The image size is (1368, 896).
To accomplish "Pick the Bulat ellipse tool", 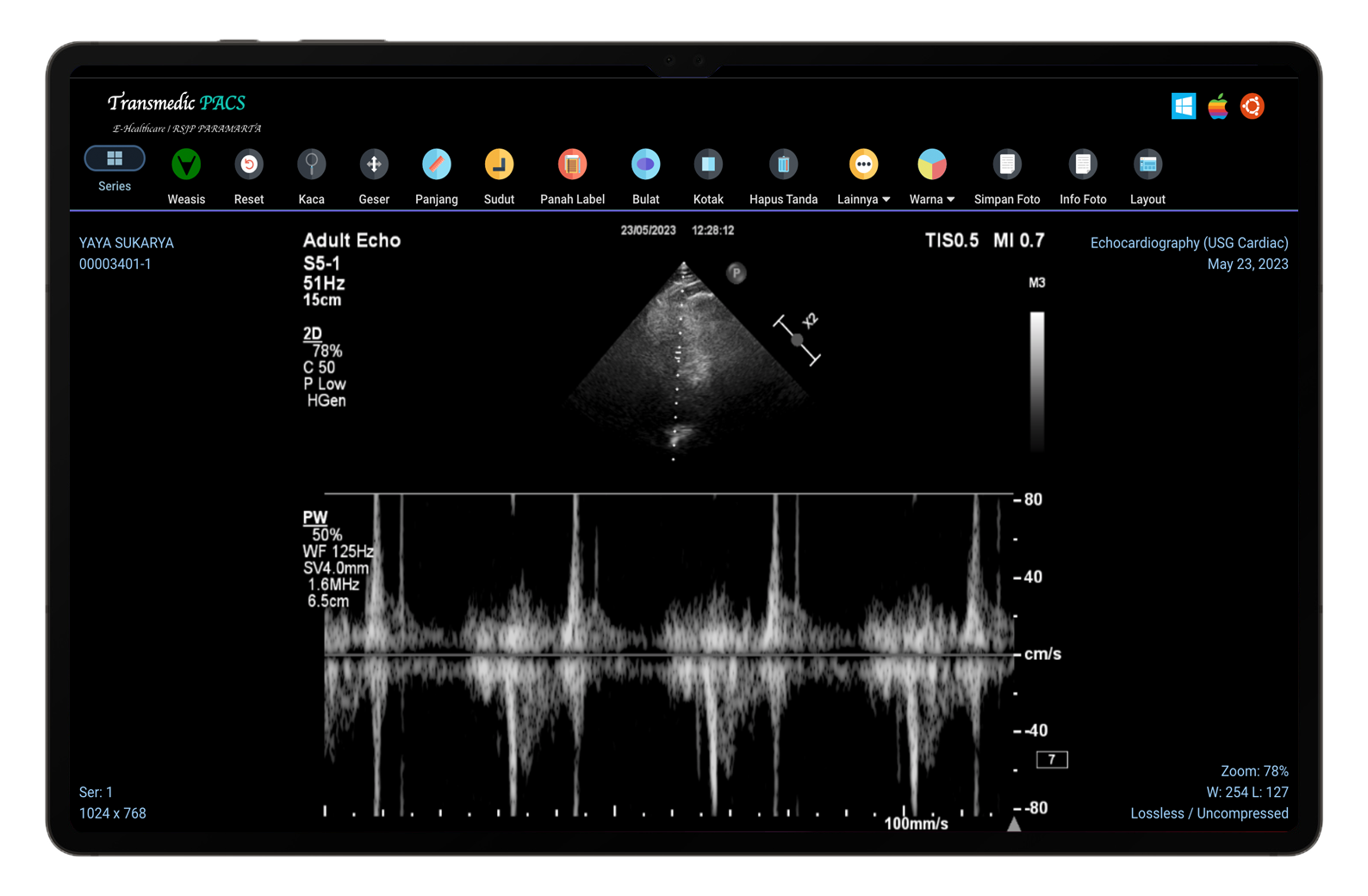I will (x=645, y=165).
